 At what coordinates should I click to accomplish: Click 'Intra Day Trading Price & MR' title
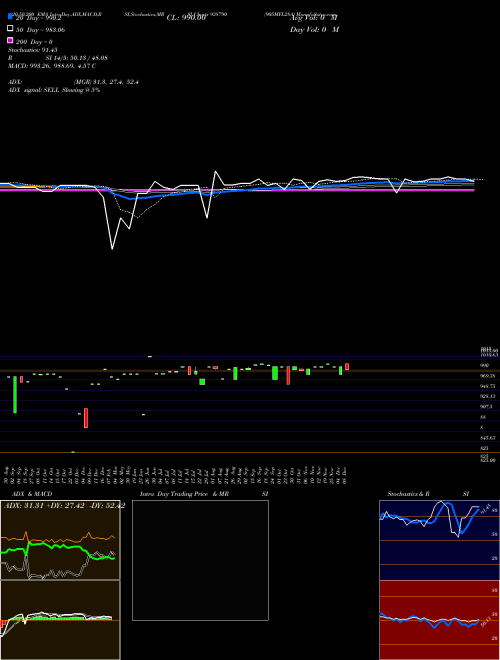[x=184, y=494]
